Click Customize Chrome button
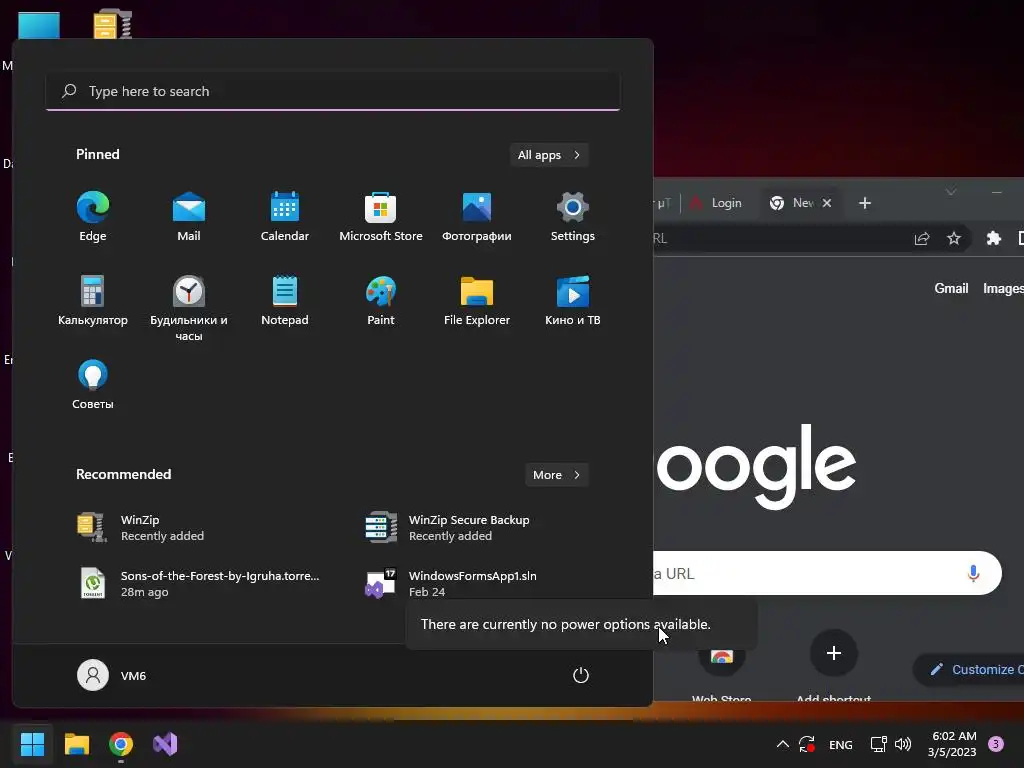1024x768 pixels. tap(968, 669)
